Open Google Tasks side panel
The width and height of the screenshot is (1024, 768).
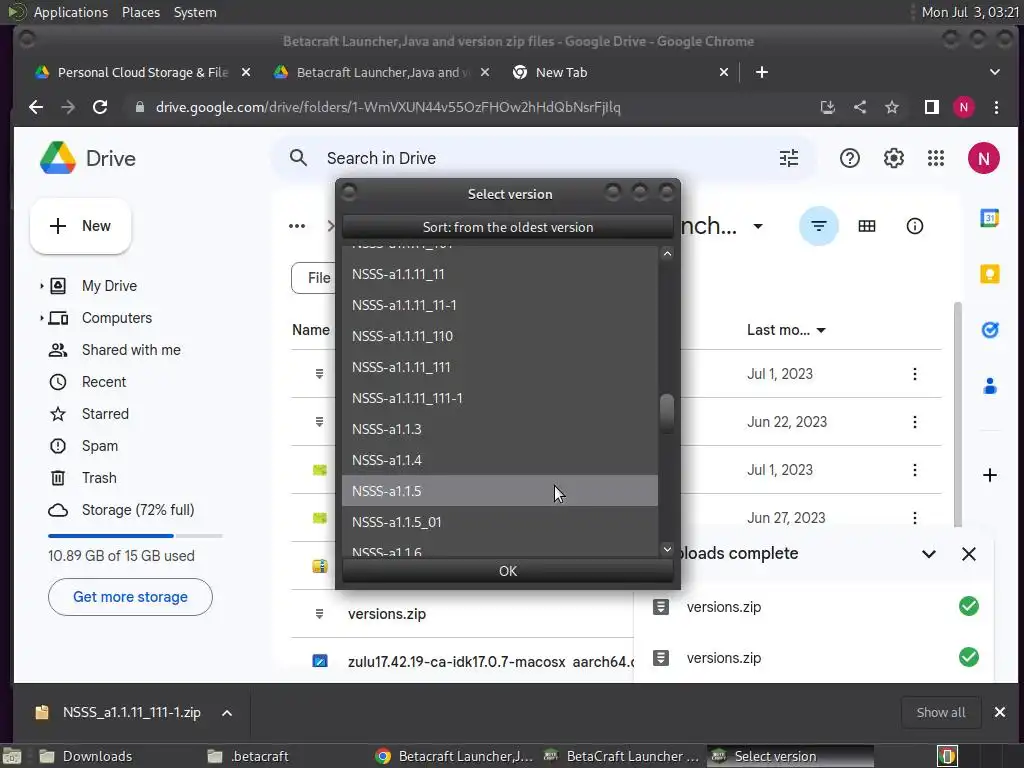point(989,330)
